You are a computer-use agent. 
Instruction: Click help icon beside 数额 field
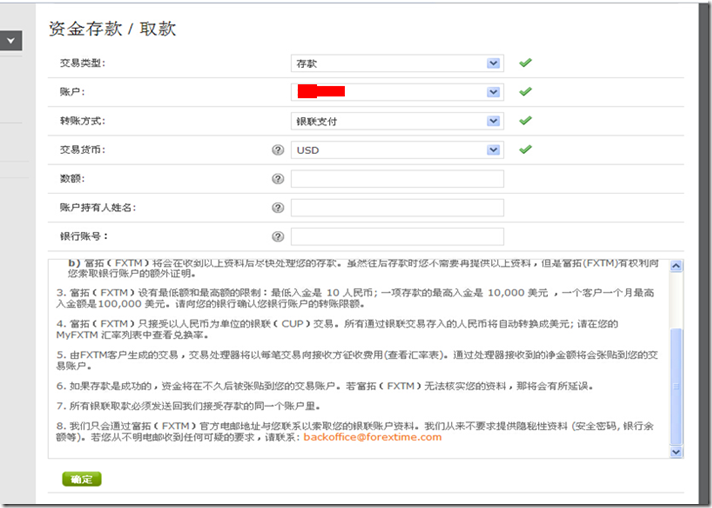point(278,179)
